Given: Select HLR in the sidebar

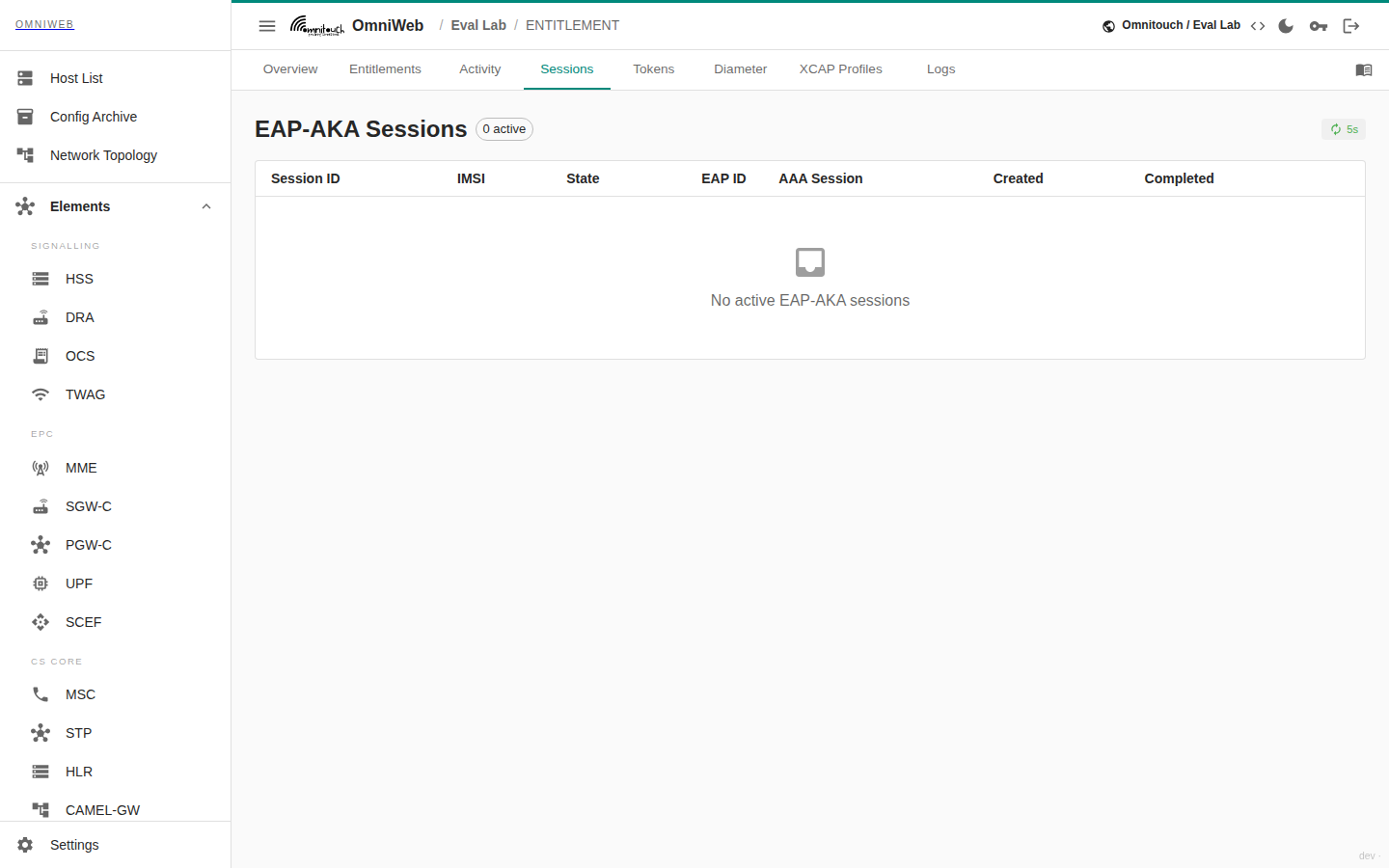Looking at the screenshot, I should 116,772.
